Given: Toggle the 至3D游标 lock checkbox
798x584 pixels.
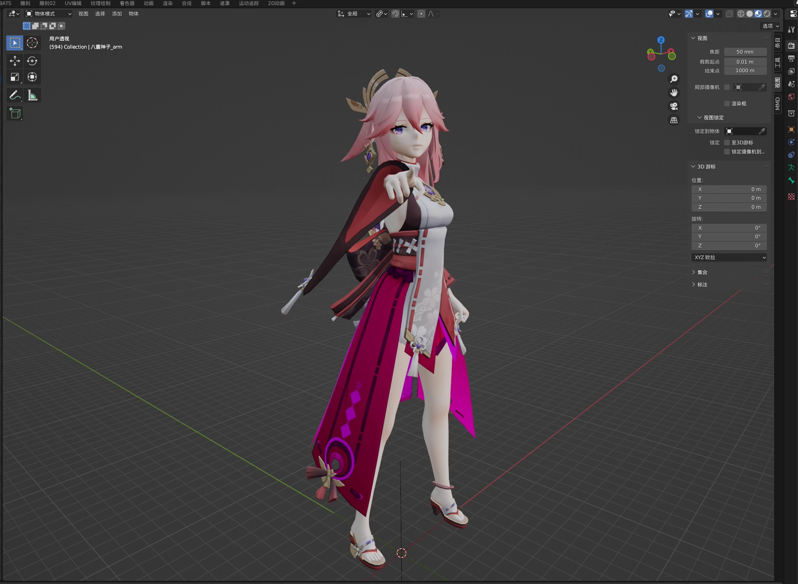Looking at the screenshot, I should click(x=727, y=142).
